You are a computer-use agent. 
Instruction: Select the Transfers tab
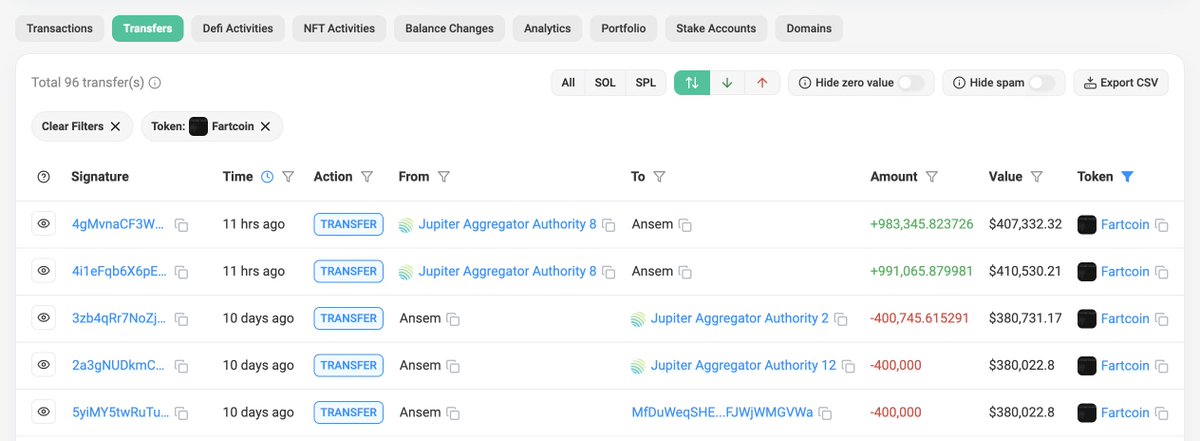pyautogui.click(x=147, y=28)
